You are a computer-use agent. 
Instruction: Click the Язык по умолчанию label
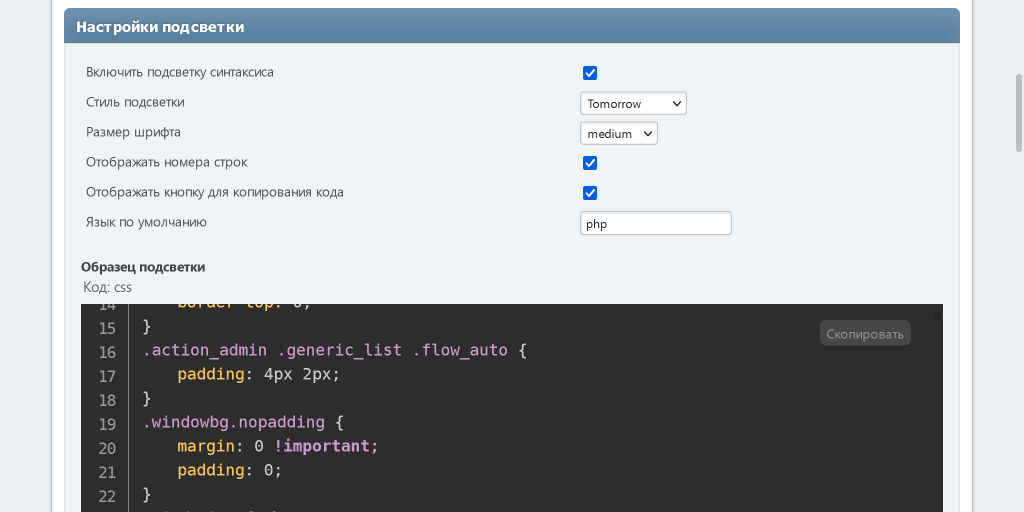146,222
